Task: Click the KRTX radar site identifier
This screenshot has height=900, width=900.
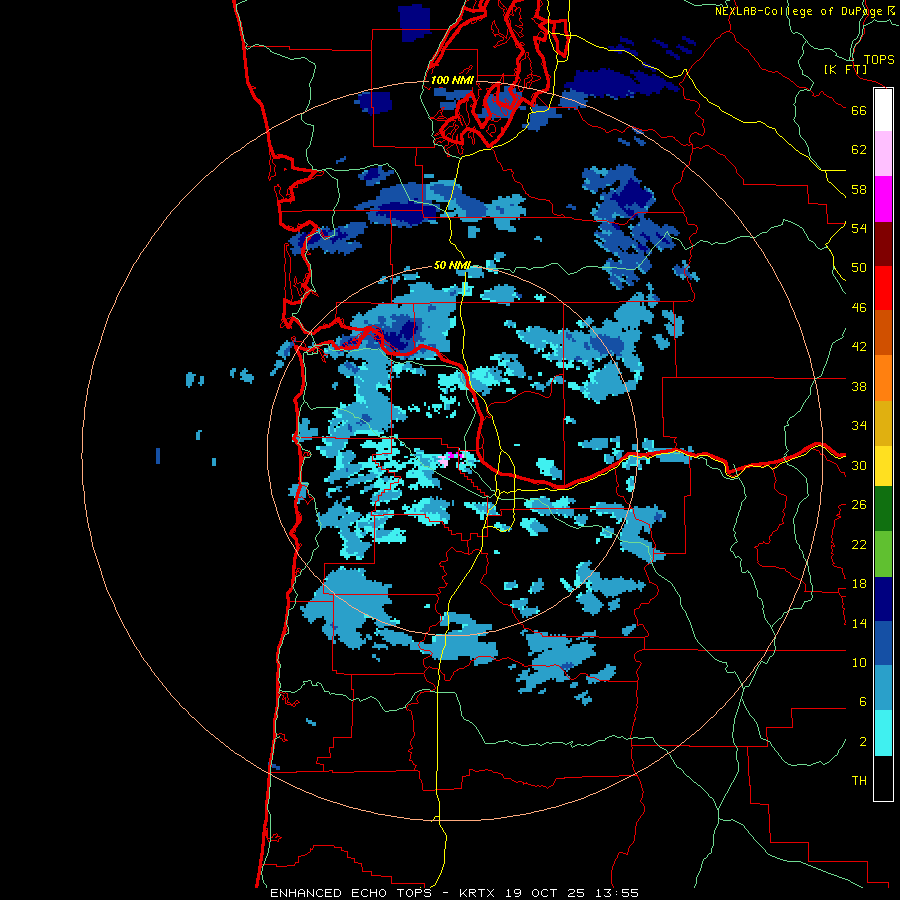Action: pos(478,893)
